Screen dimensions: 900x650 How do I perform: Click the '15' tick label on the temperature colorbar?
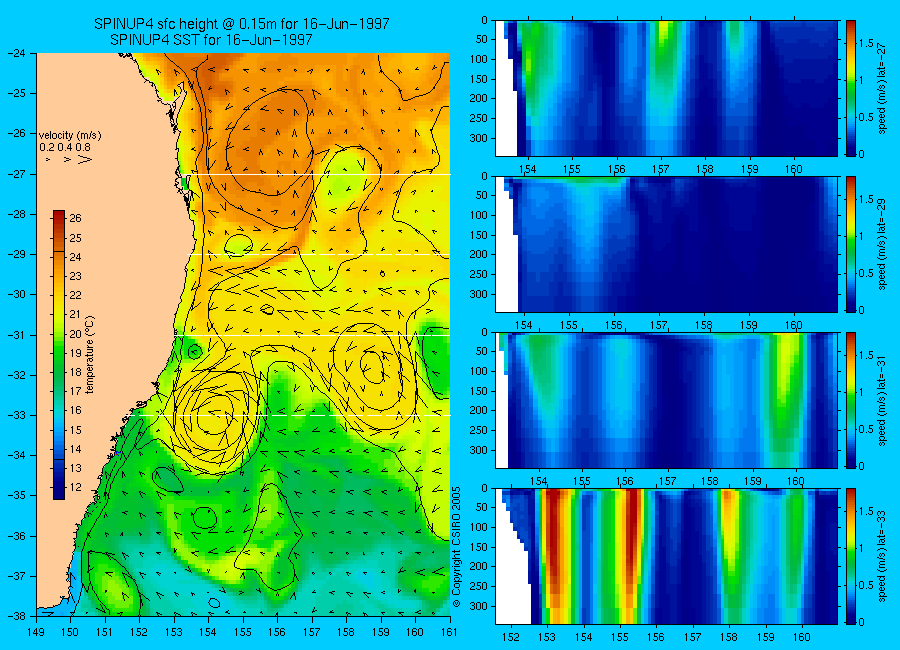[75, 430]
